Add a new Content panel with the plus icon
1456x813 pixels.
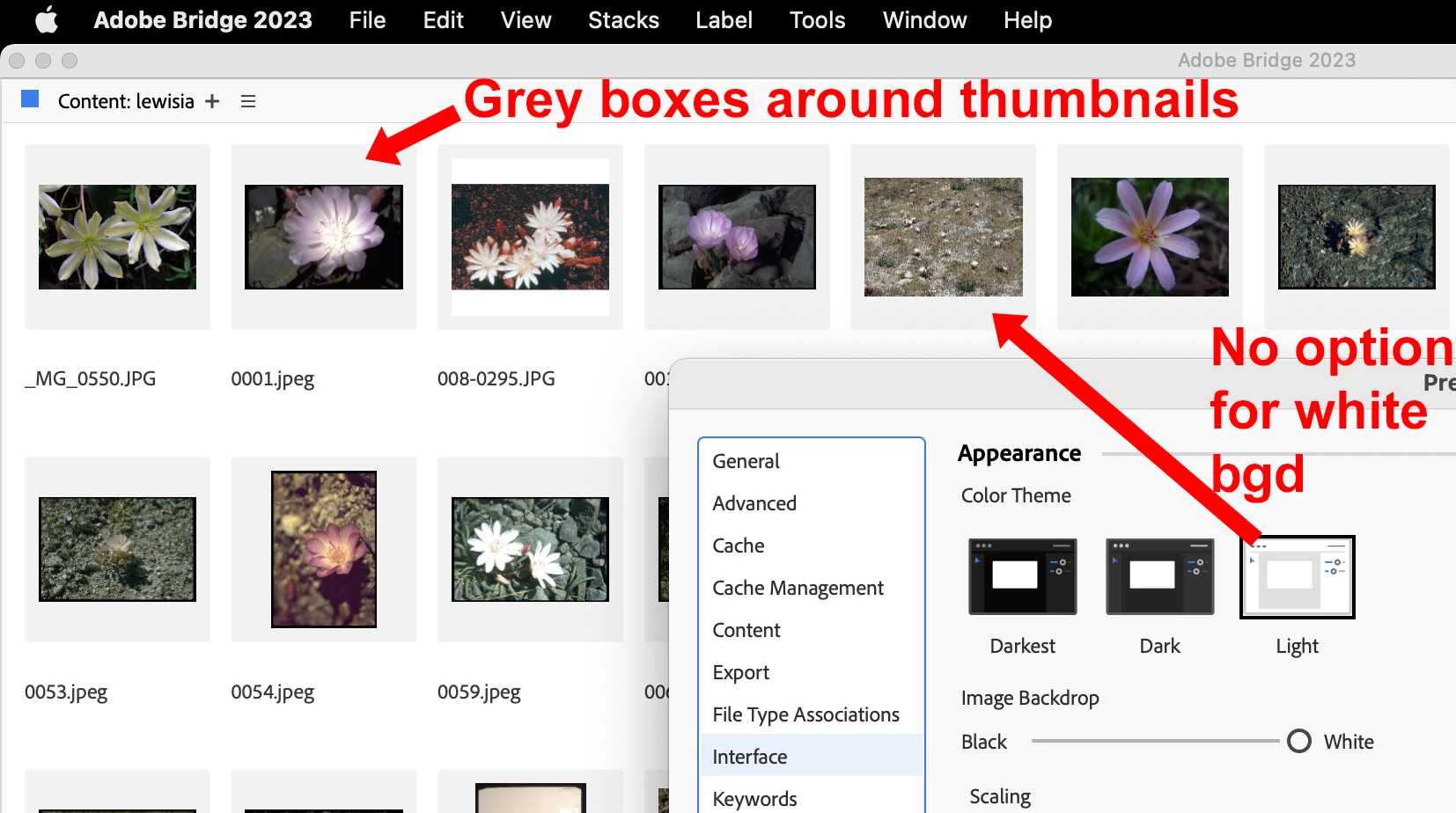click(212, 101)
